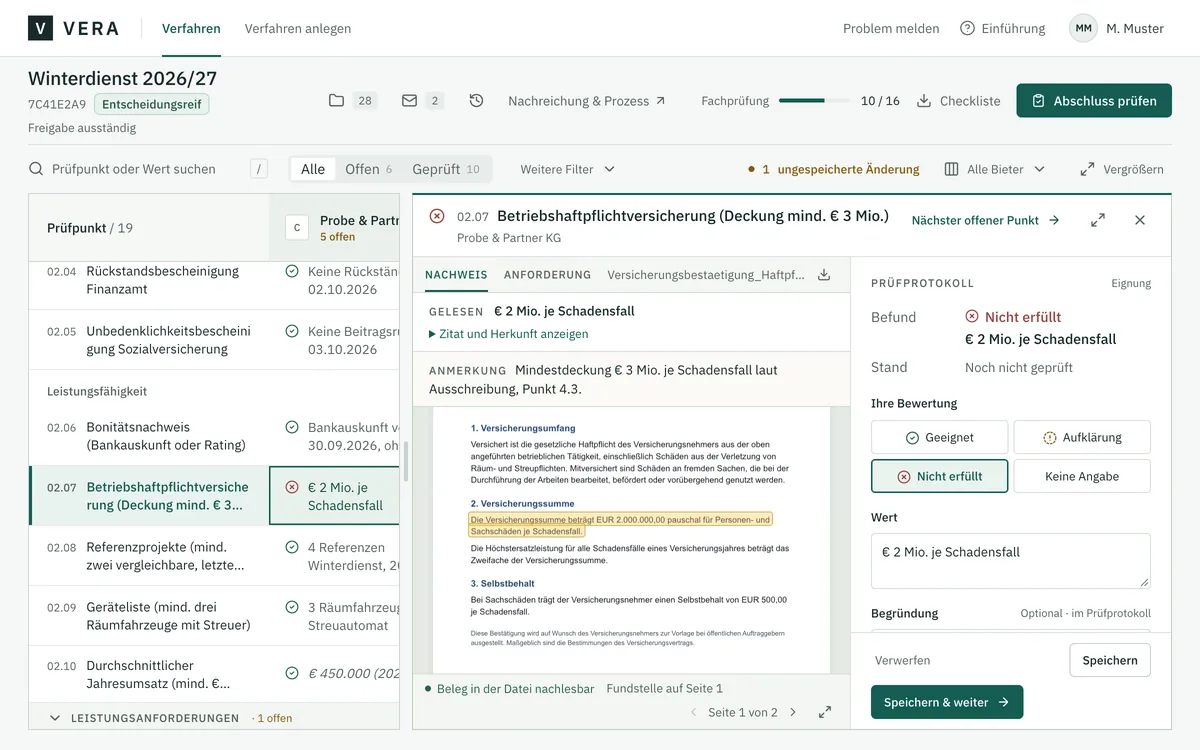Click Problem melden
Screen dimensions: 1200x750
pyautogui.click(x=891, y=28)
